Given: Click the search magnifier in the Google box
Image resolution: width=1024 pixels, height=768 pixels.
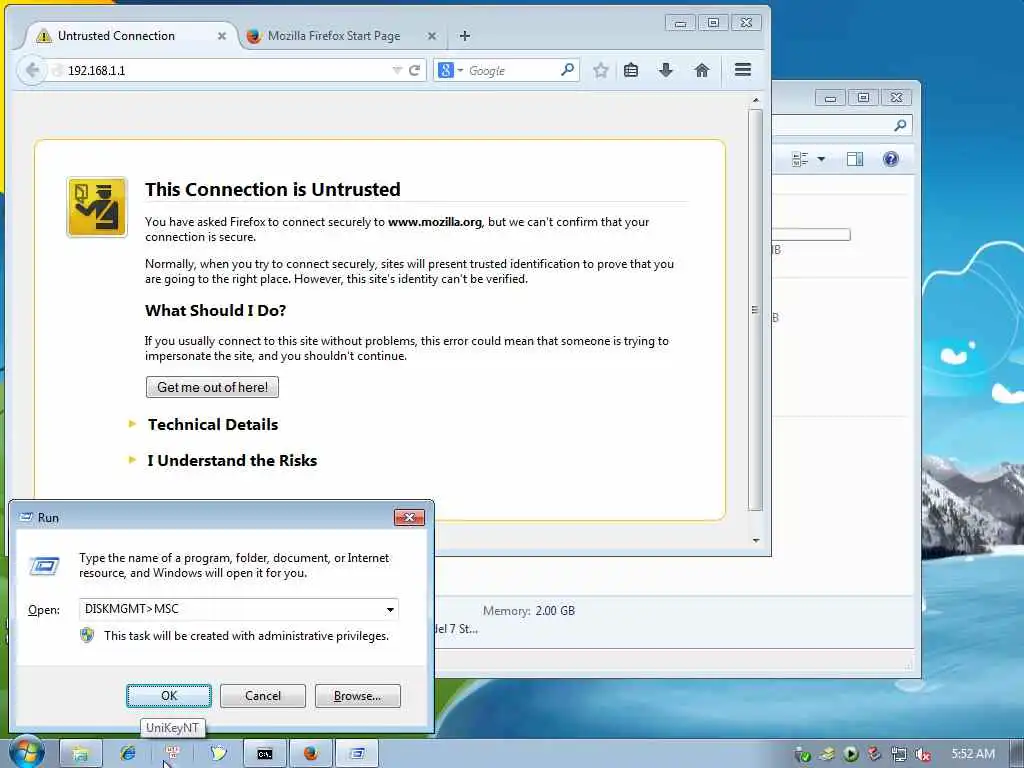Looking at the screenshot, I should [x=568, y=69].
